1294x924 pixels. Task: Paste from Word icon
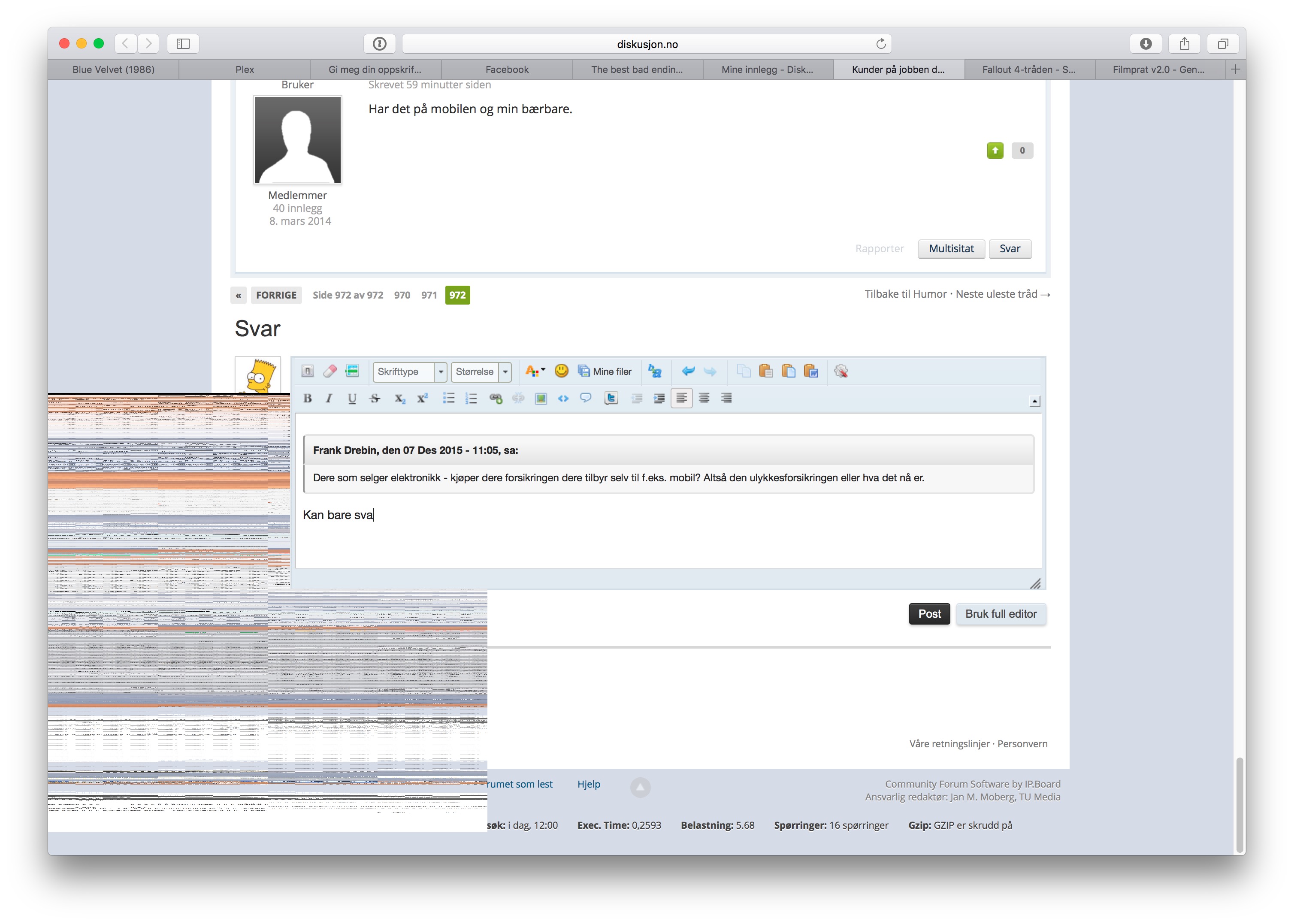(811, 371)
